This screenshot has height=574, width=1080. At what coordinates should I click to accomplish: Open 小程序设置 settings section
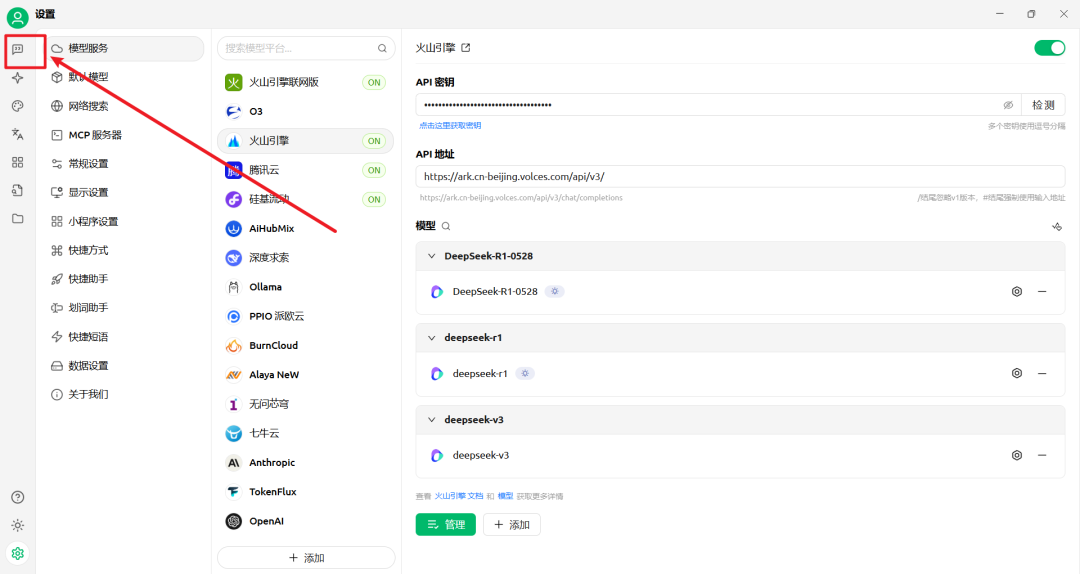pos(125,221)
